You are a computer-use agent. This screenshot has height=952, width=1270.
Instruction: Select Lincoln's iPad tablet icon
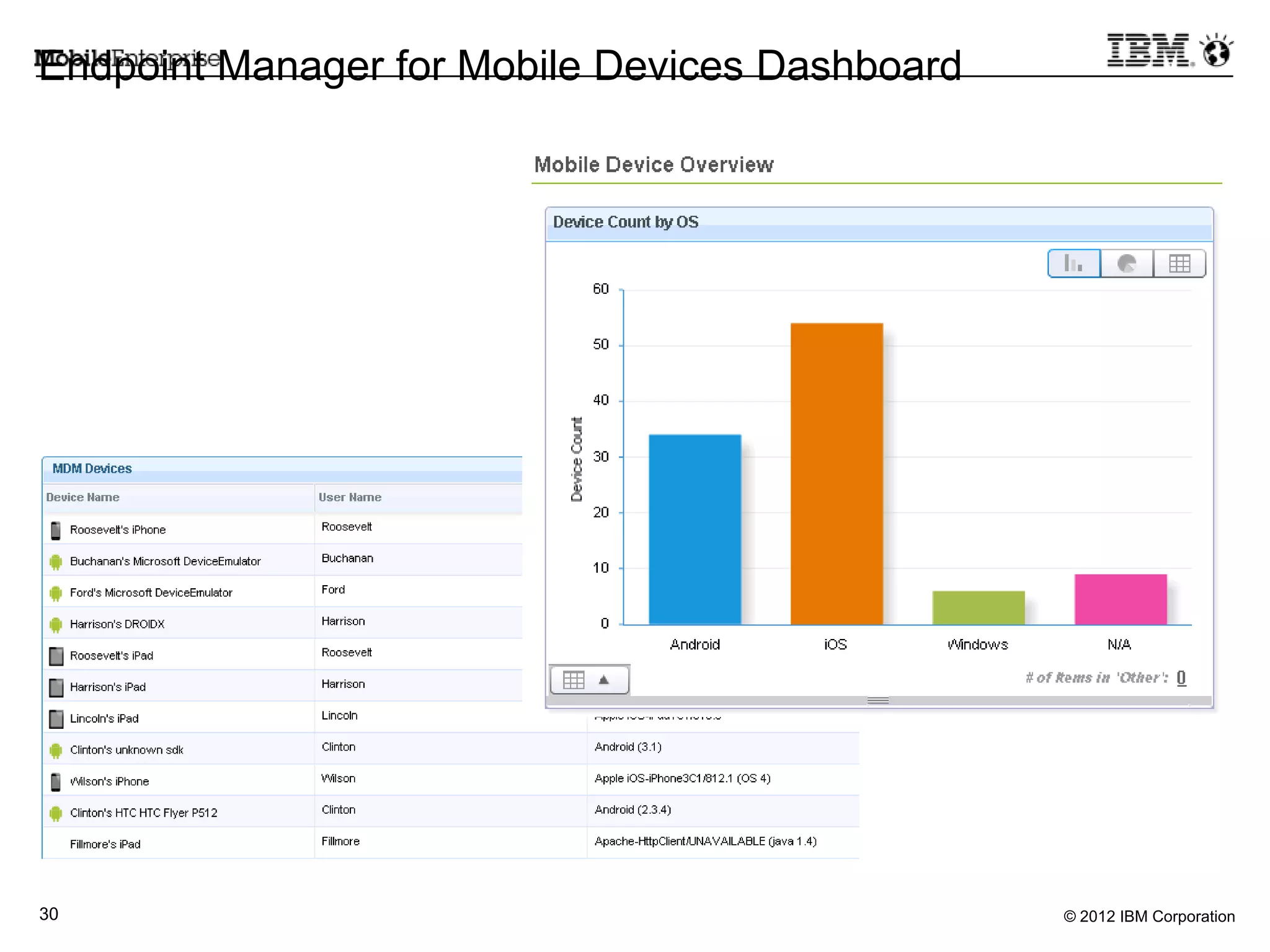coord(56,719)
